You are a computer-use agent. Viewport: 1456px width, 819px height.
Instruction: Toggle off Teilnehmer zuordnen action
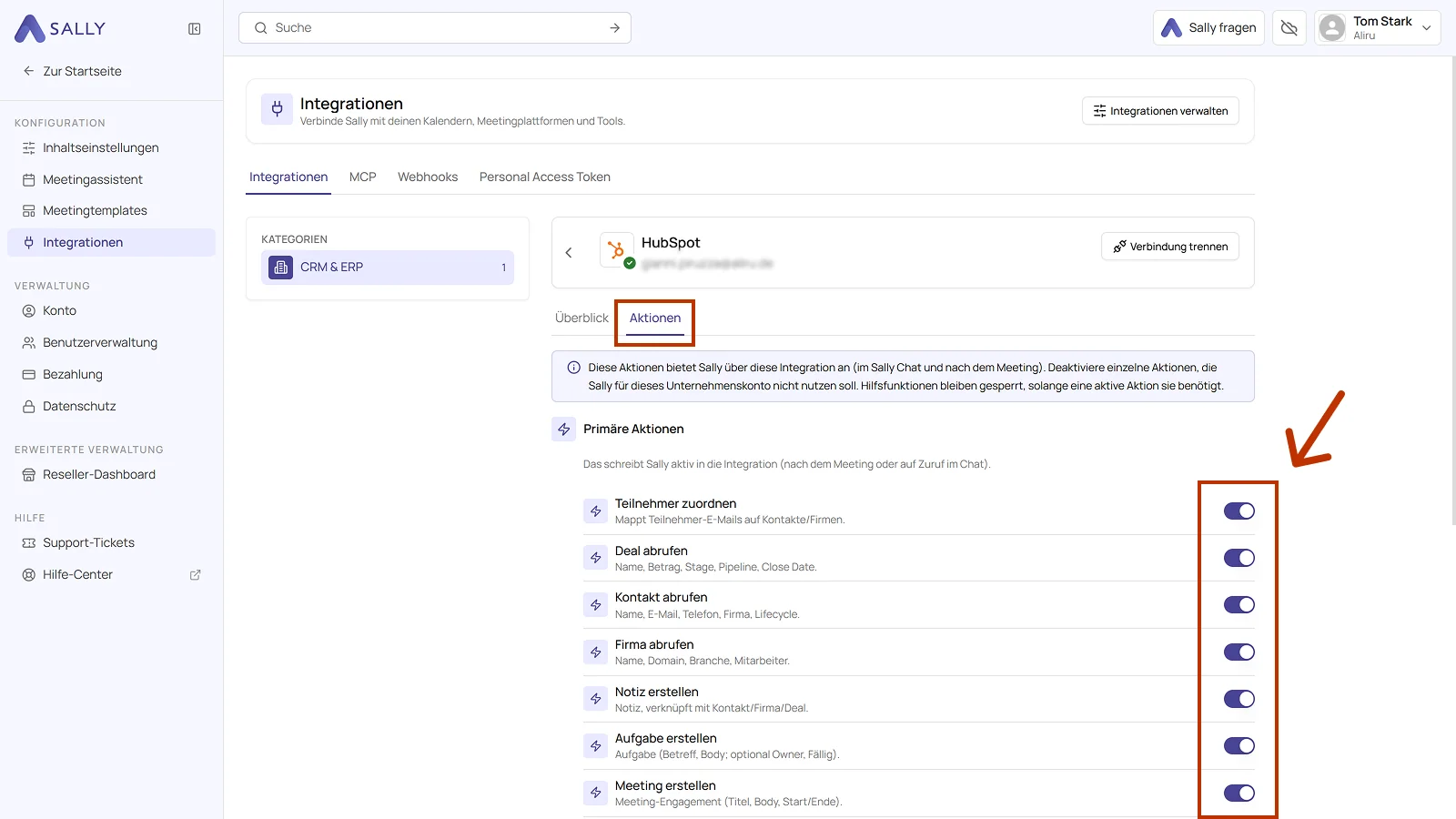[1239, 511]
